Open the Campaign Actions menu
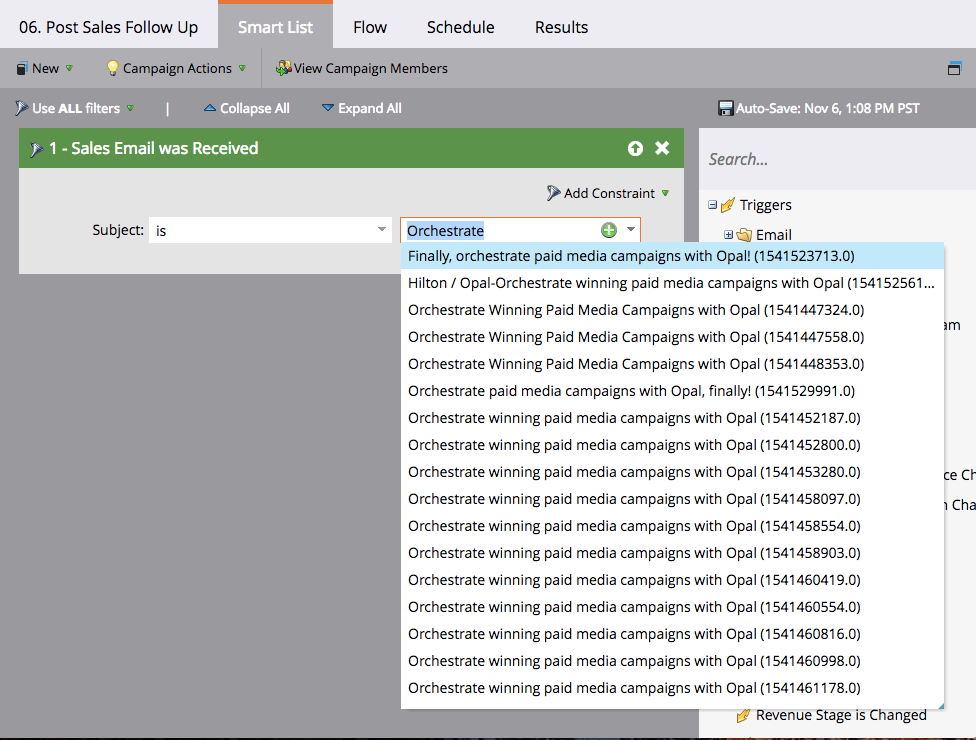The image size is (976, 740). pyautogui.click(x=176, y=68)
